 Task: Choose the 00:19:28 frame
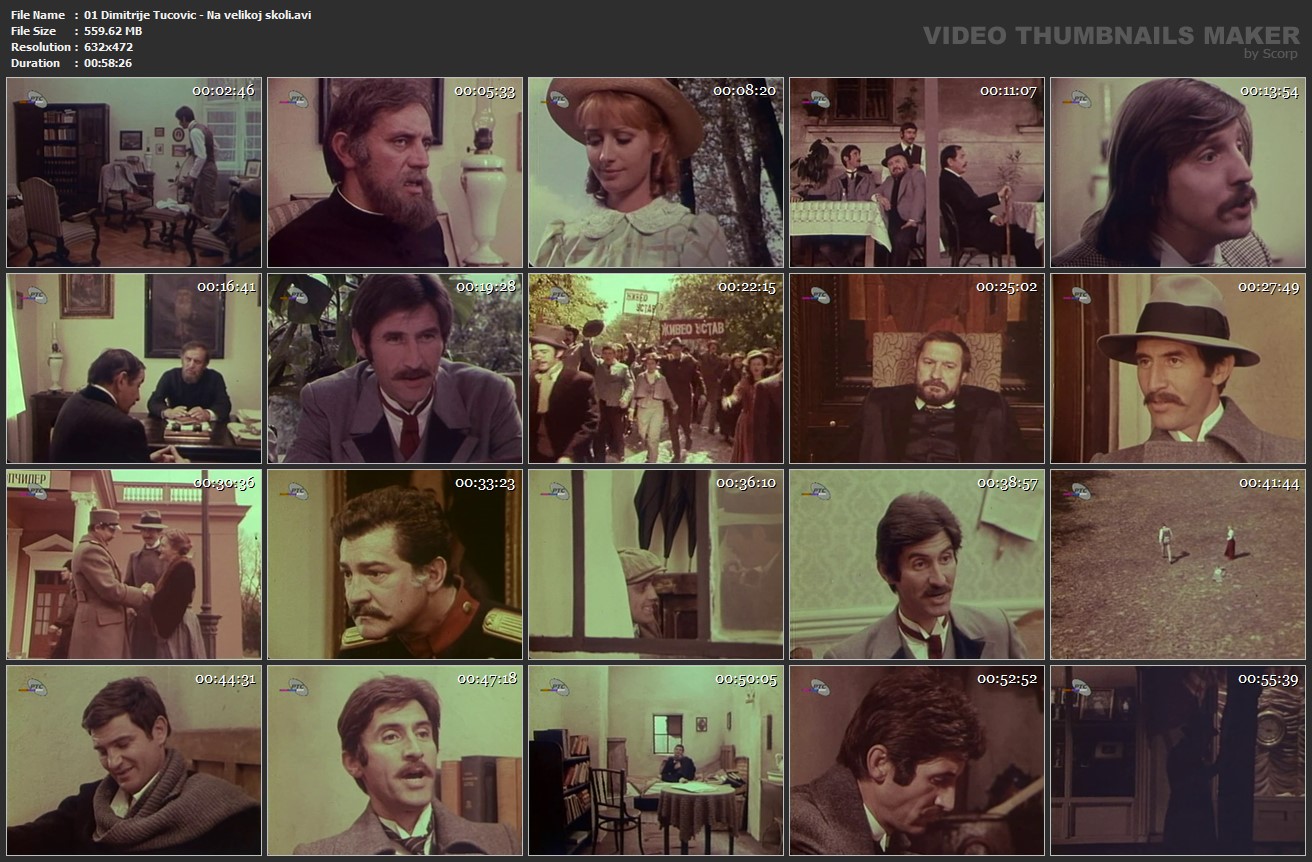click(395, 368)
